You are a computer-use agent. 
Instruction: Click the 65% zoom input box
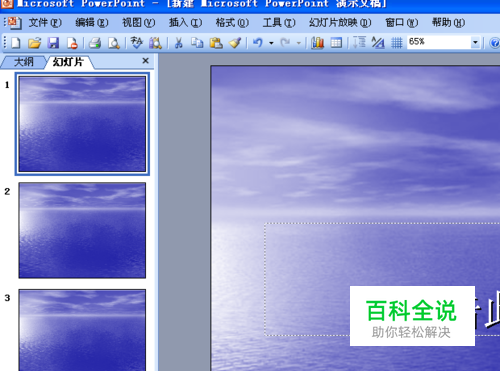click(438, 42)
